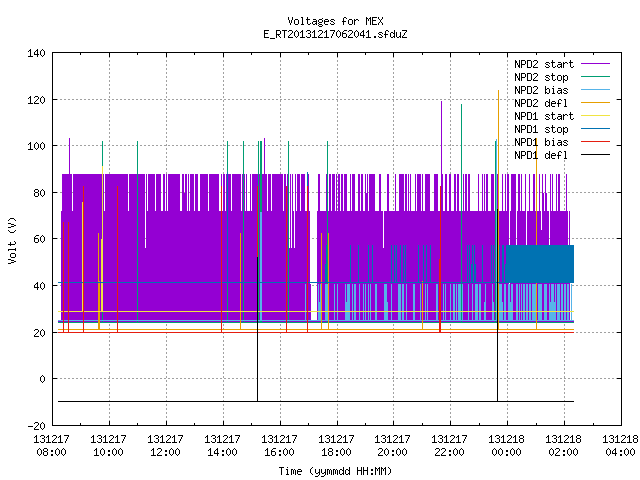Click the x-axis tick label 131217 10:00

[x=108, y=446]
